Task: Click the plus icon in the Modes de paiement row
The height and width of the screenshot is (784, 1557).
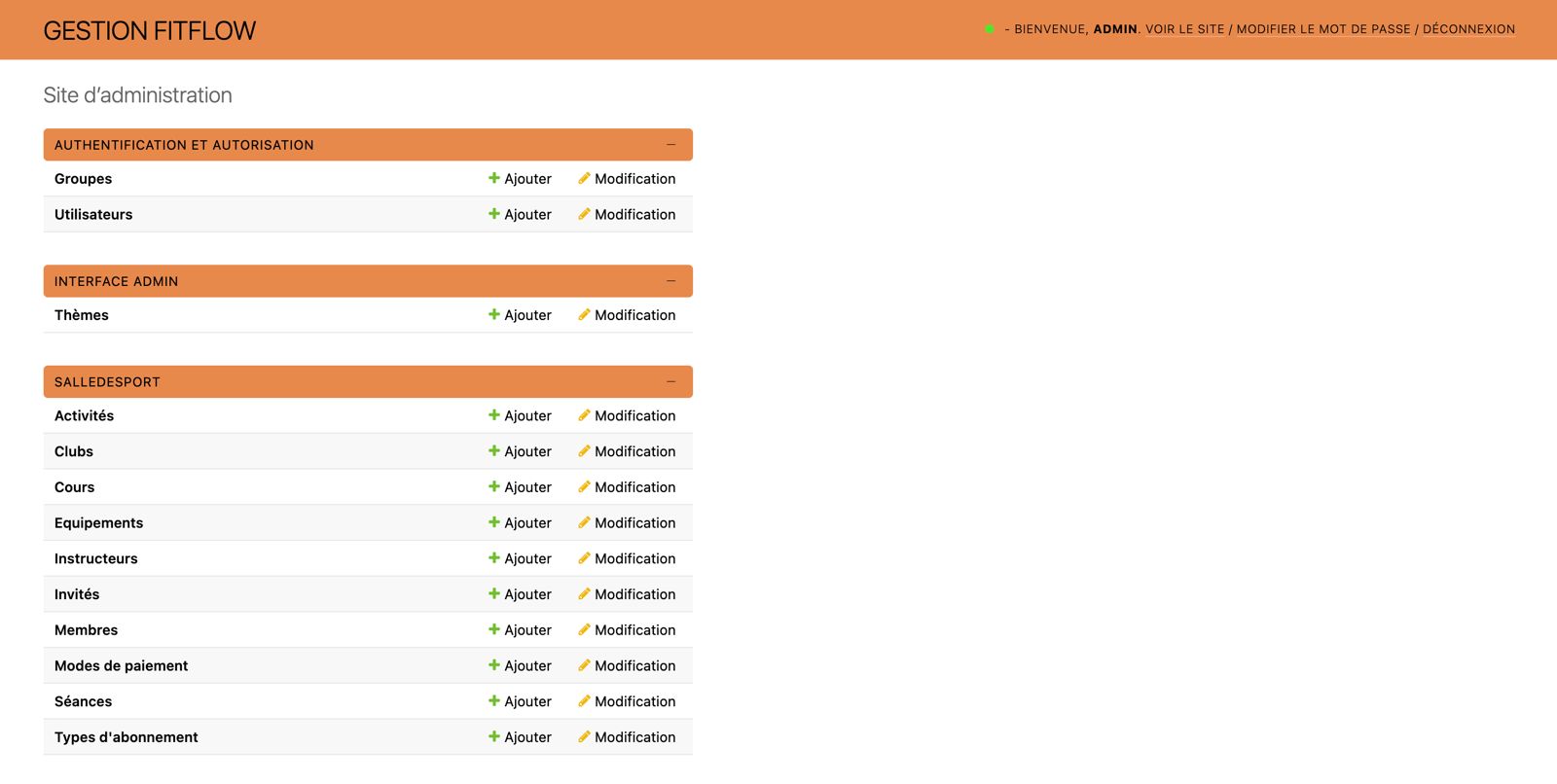Action: (494, 665)
